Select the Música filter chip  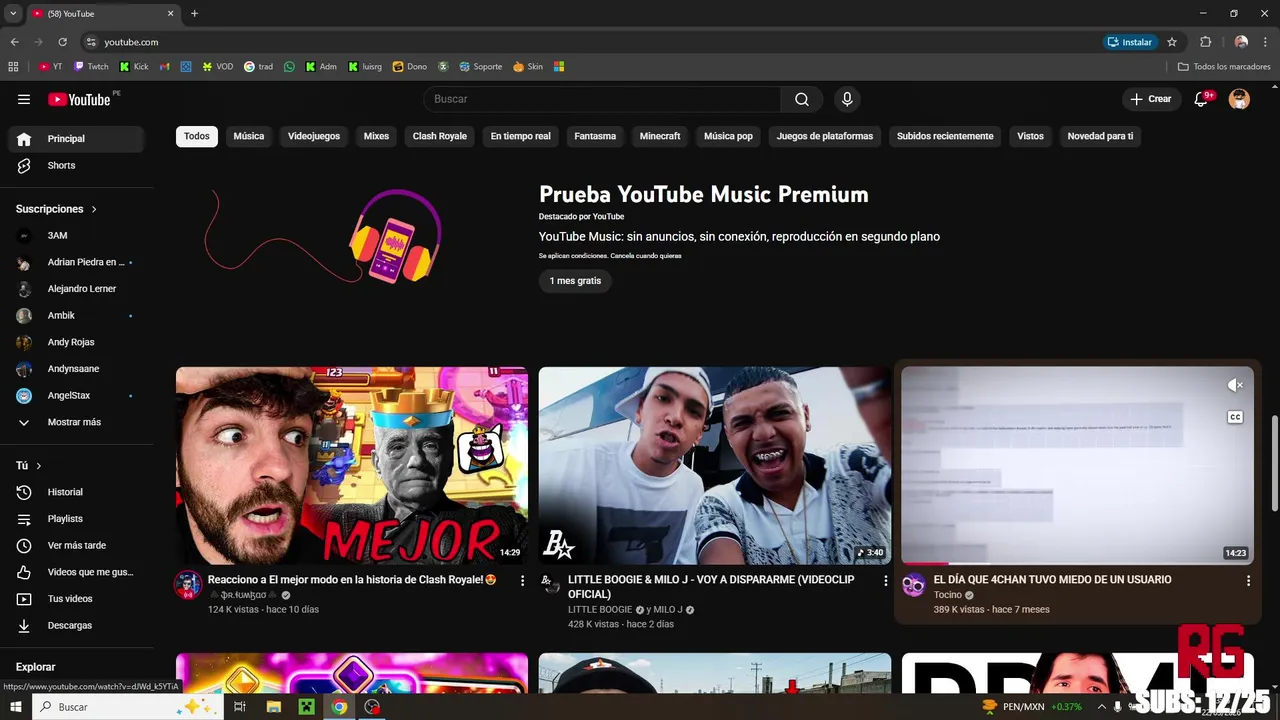coord(249,136)
